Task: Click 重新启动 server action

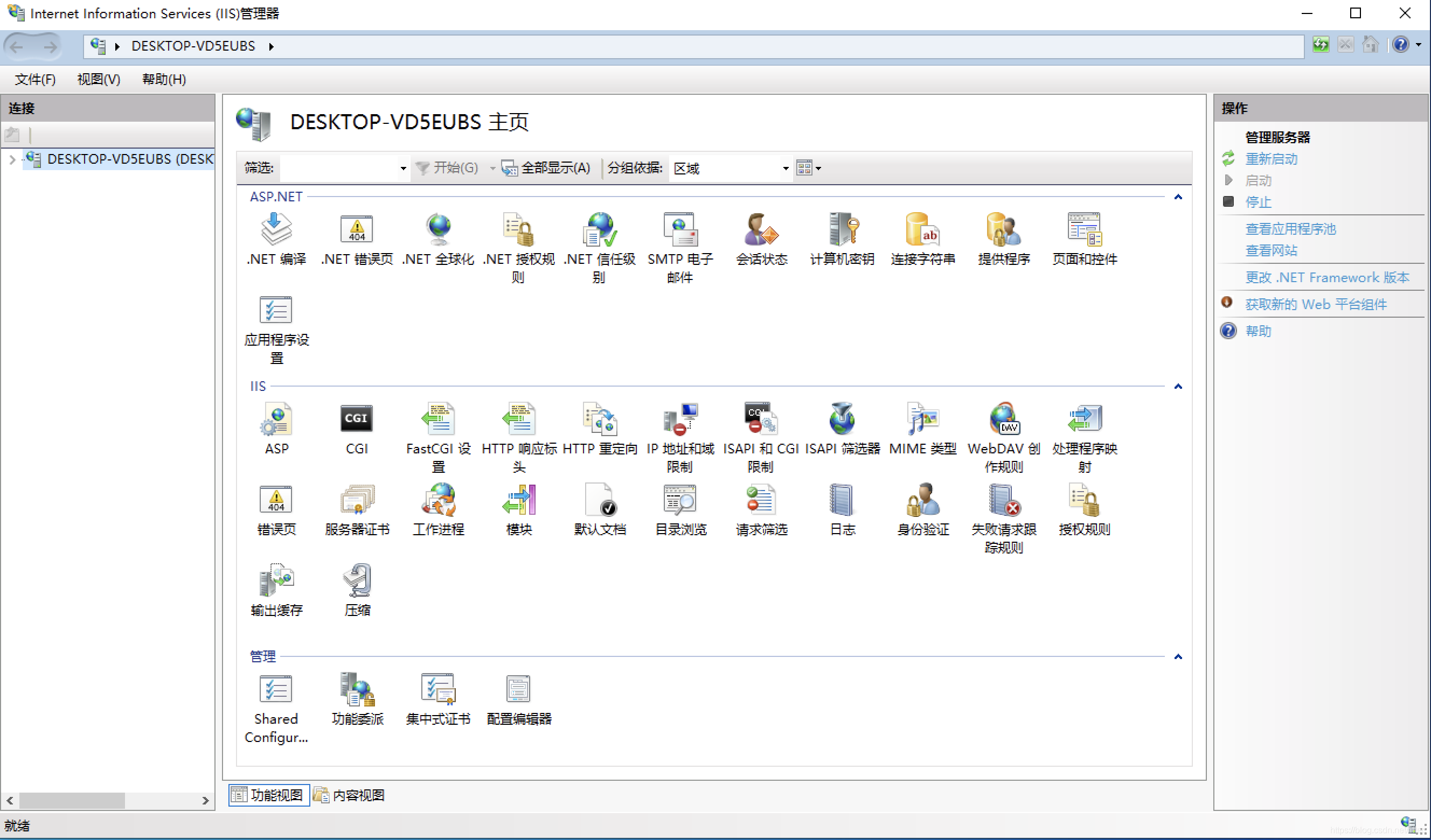Action: point(1271,159)
